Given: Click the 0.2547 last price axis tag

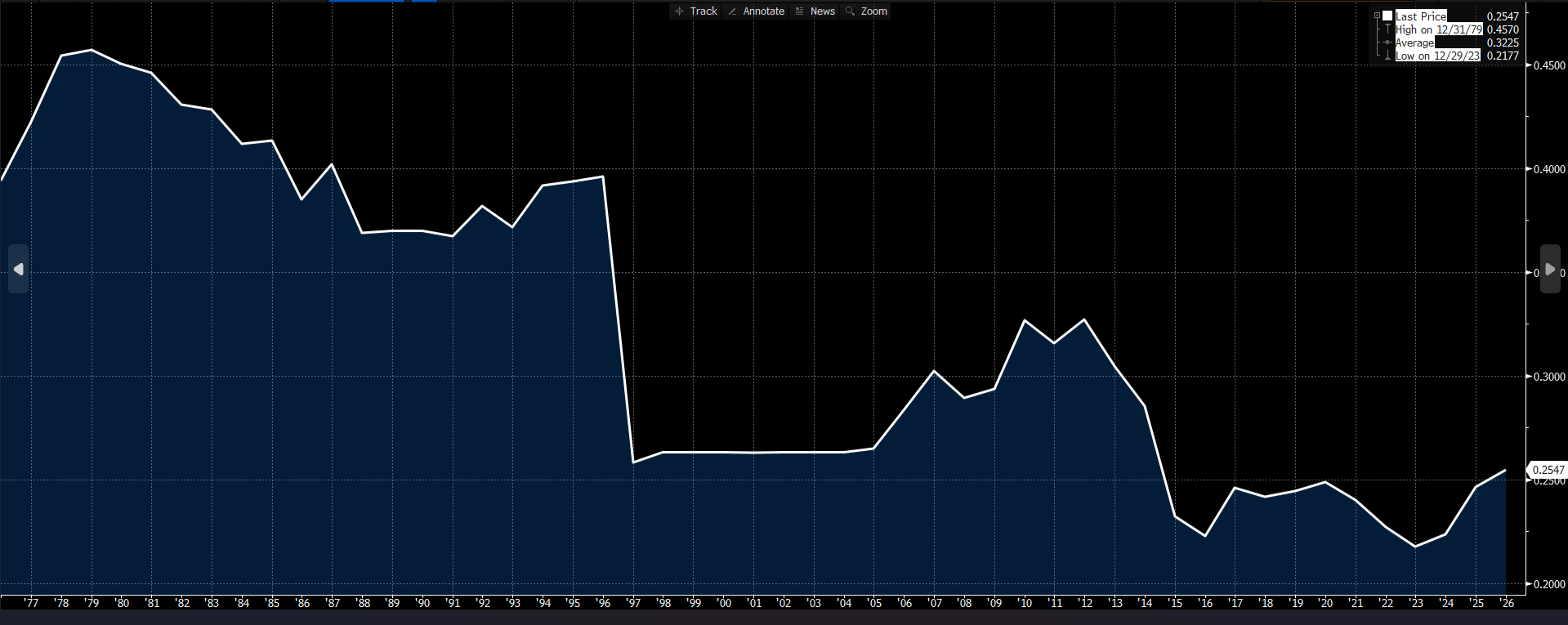Looking at the screenshot, I should tap(1548, 470).
